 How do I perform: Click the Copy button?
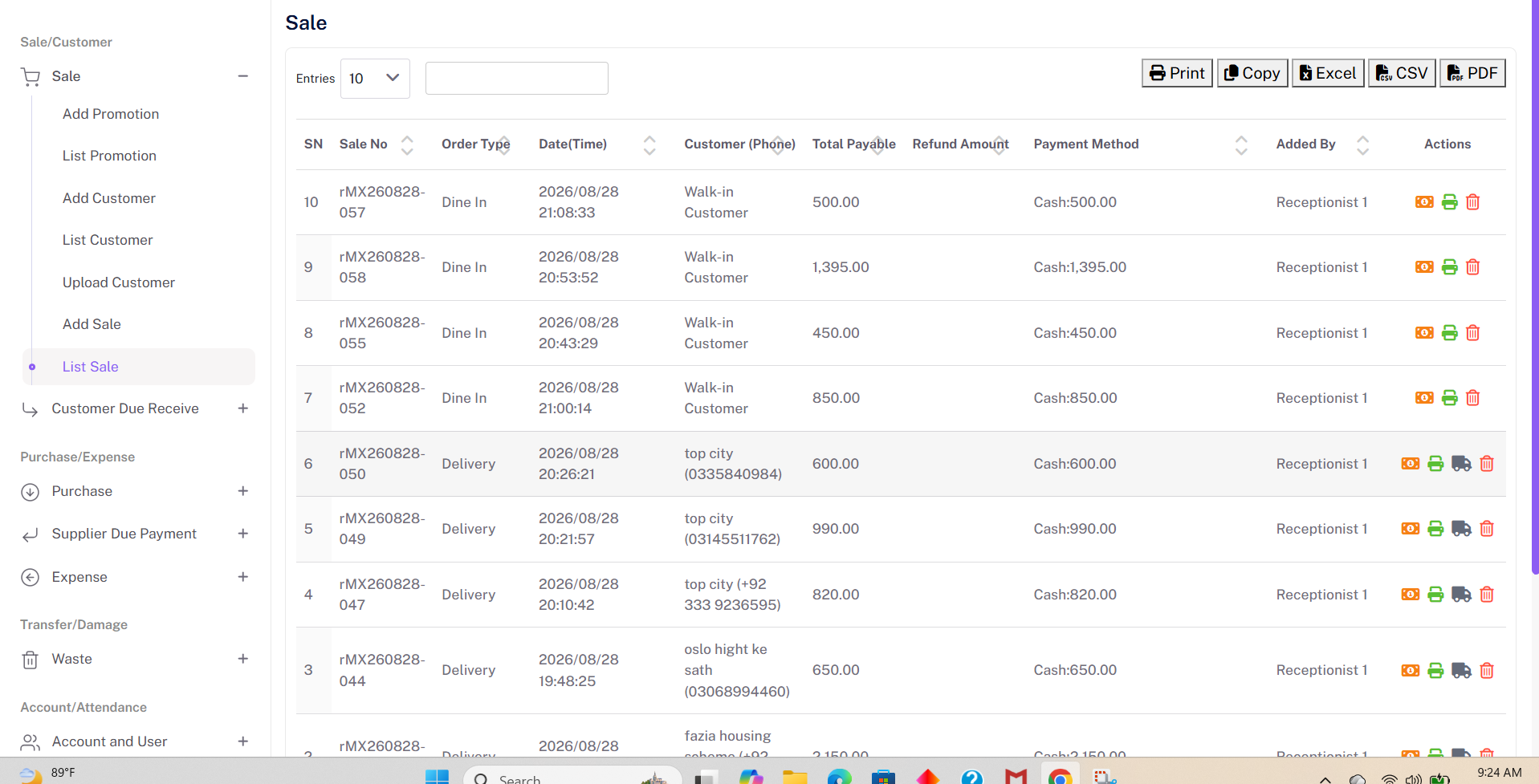[1252, 73]
